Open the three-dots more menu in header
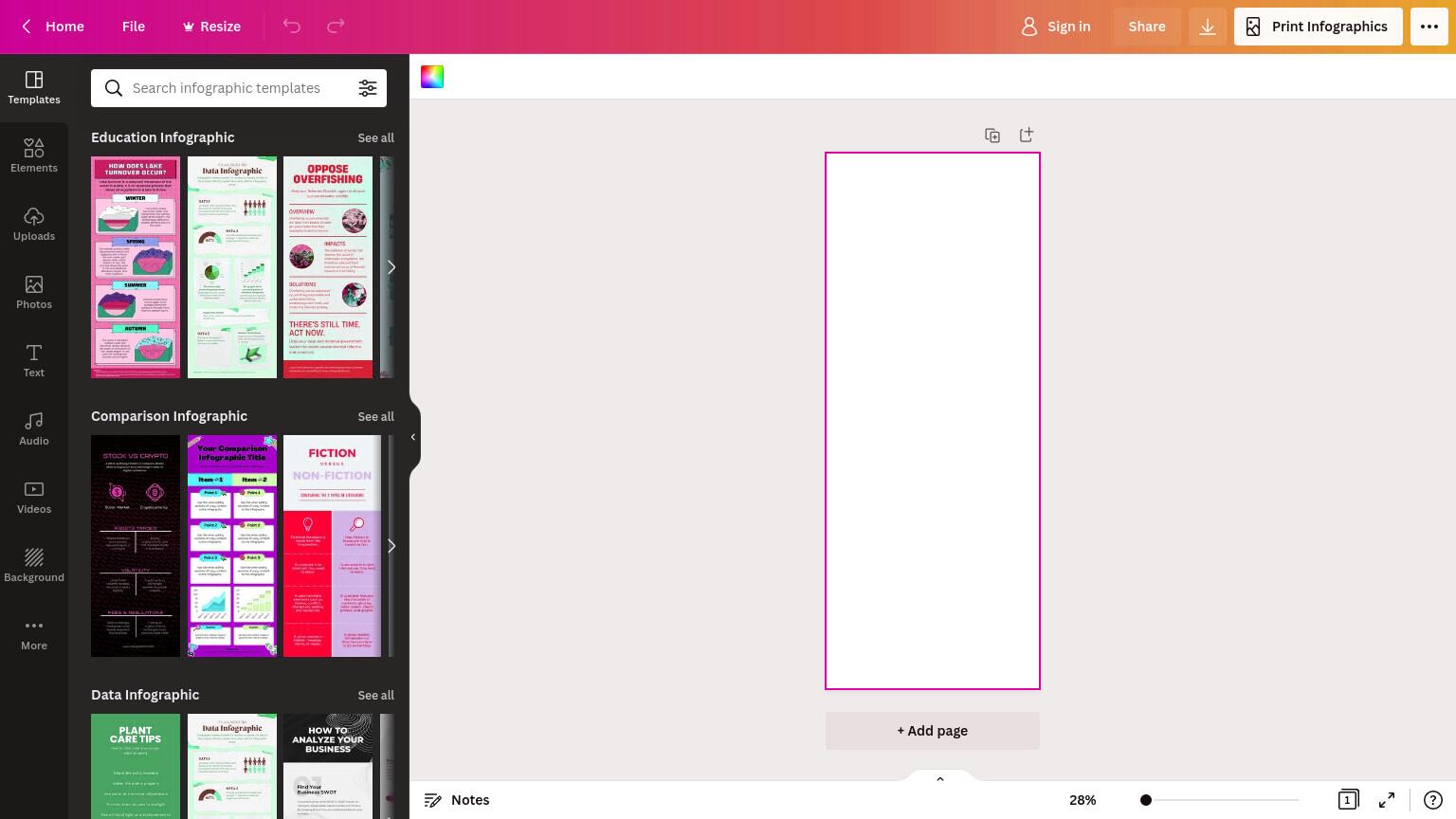The width and height of the screenshot is (1456, 819). point(1429,27)
